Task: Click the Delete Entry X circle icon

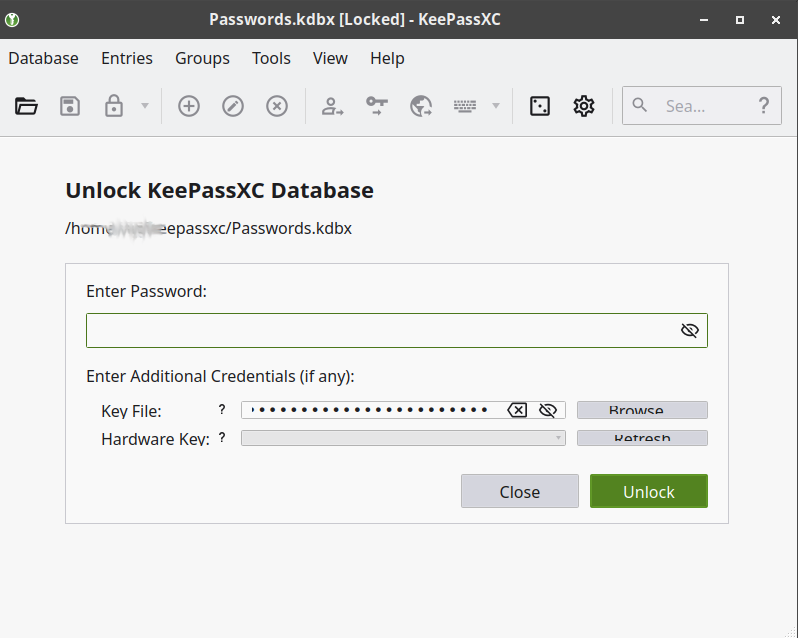Action: (x=277, y=106)
